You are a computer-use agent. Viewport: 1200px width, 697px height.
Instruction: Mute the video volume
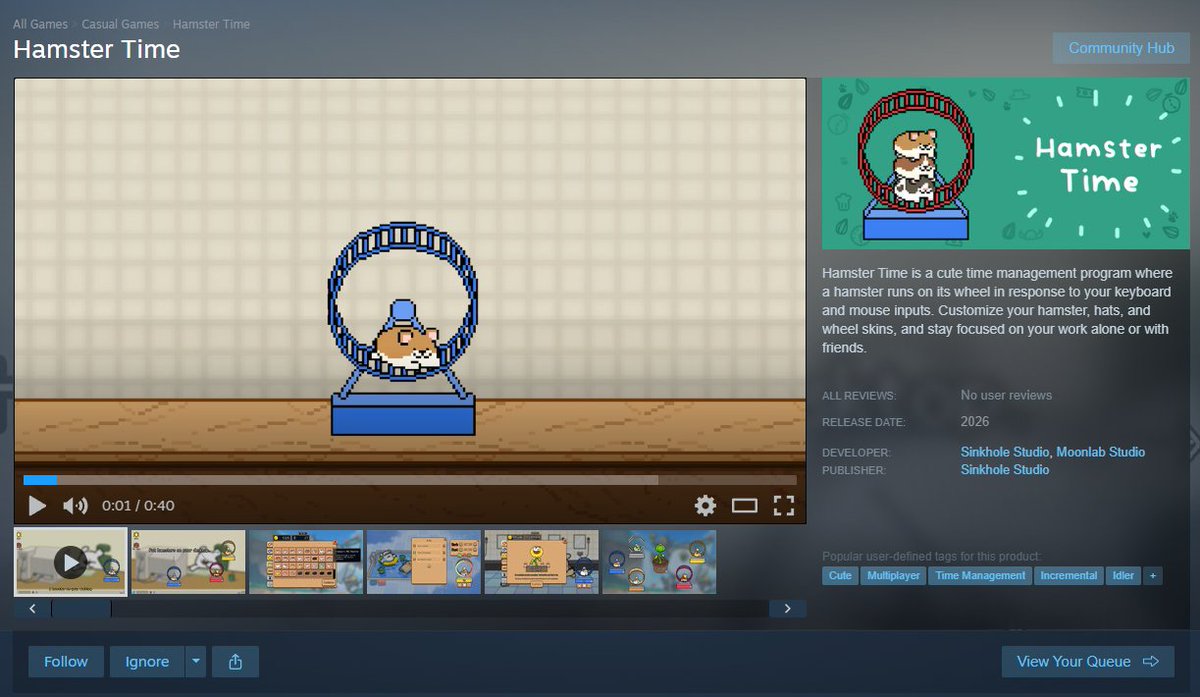click(x=75, y=506)
